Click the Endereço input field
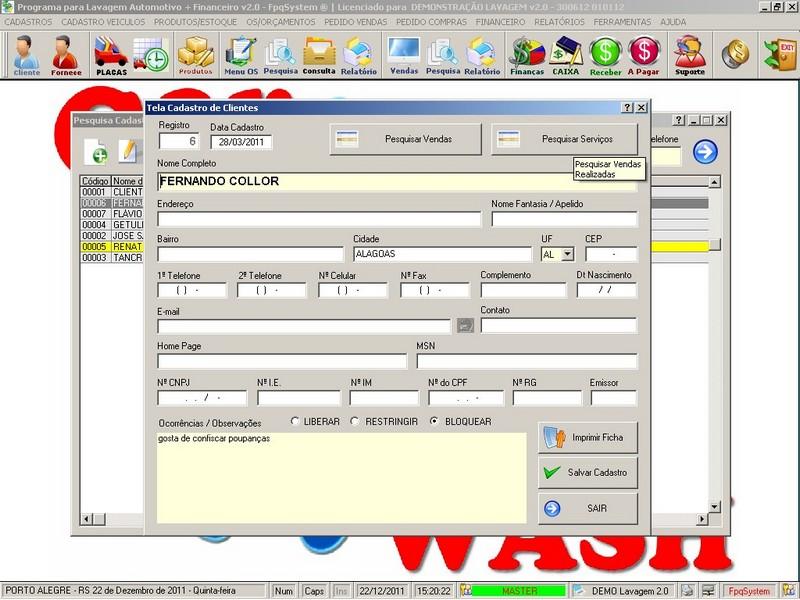This screenshot has width=800, height=600. 319,219
